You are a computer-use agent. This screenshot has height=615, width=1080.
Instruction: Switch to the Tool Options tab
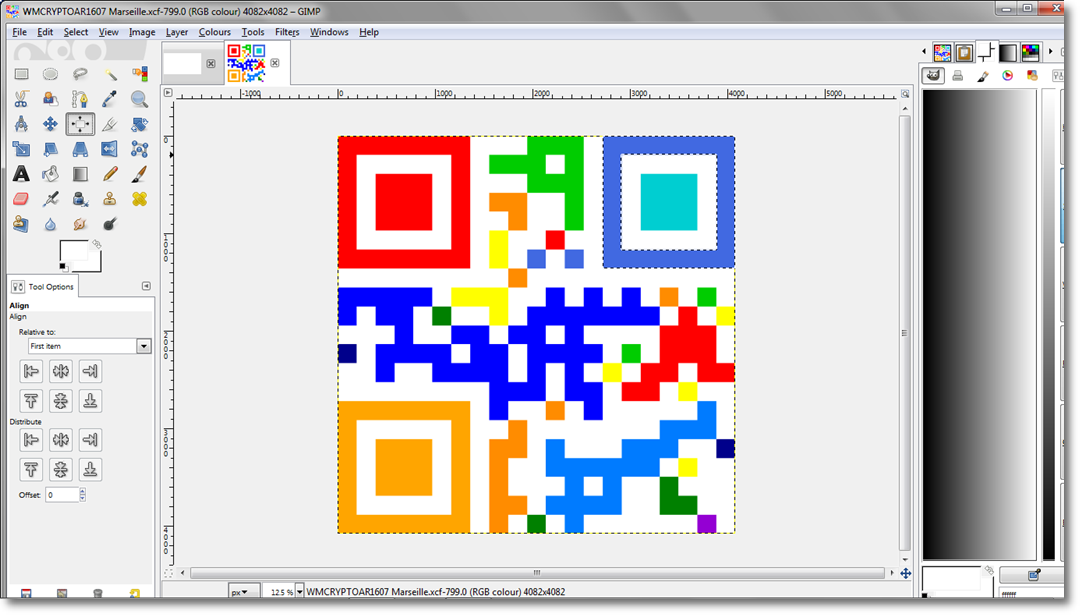43,286
